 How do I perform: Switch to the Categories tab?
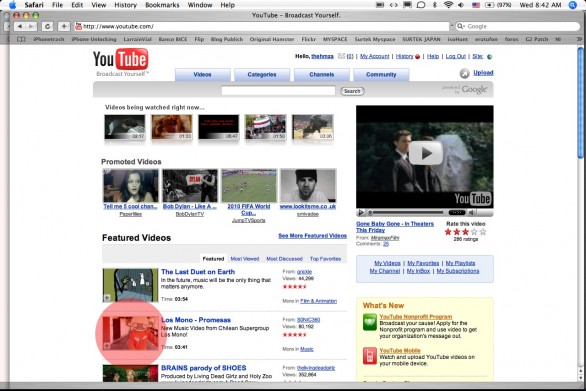coord(262,74)
